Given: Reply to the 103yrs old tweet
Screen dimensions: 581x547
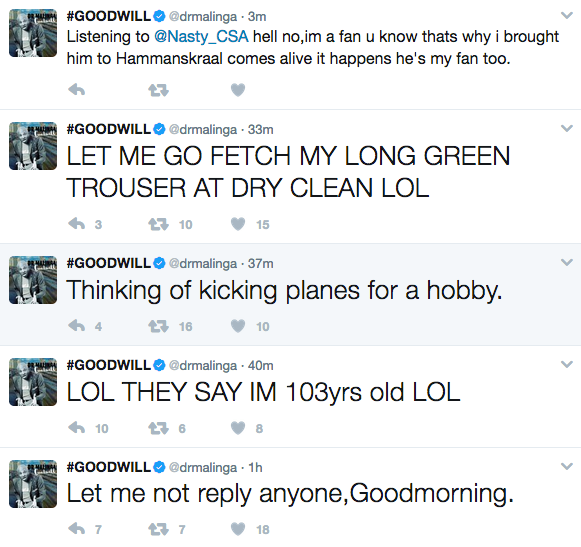Looking at the screenshot, I should coord(77,428).
